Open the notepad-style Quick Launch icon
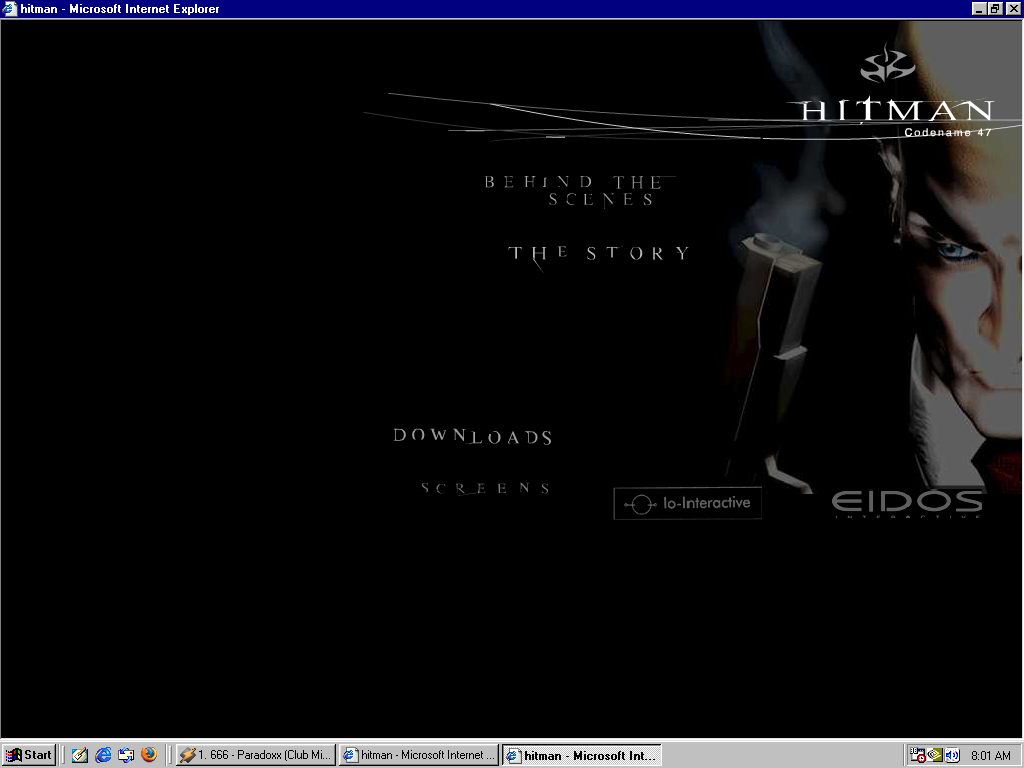The height and width of the screenshot is (768, 1024). click(80, 755)
